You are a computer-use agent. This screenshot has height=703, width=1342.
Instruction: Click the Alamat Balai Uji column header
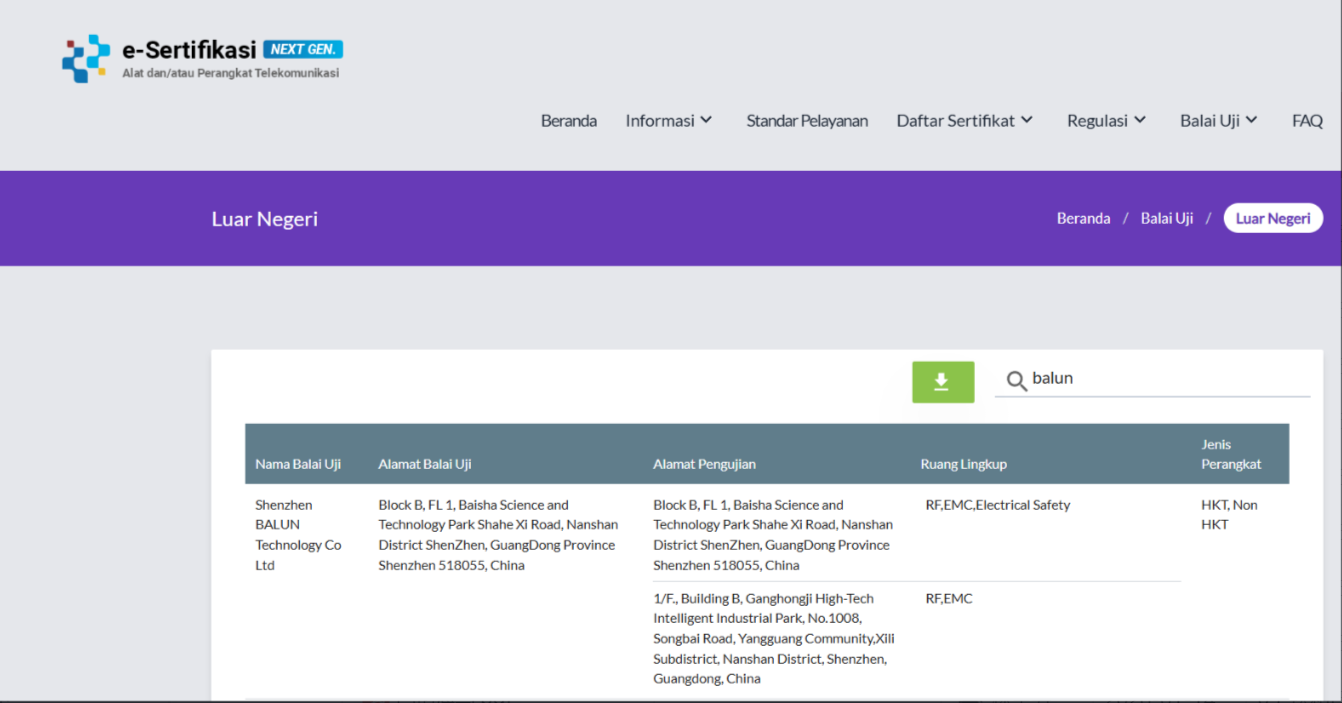424,464
